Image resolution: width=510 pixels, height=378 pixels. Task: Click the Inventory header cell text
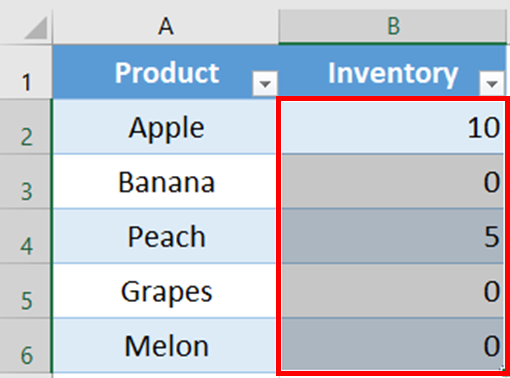pyautogui.click(x=393, y=75)
